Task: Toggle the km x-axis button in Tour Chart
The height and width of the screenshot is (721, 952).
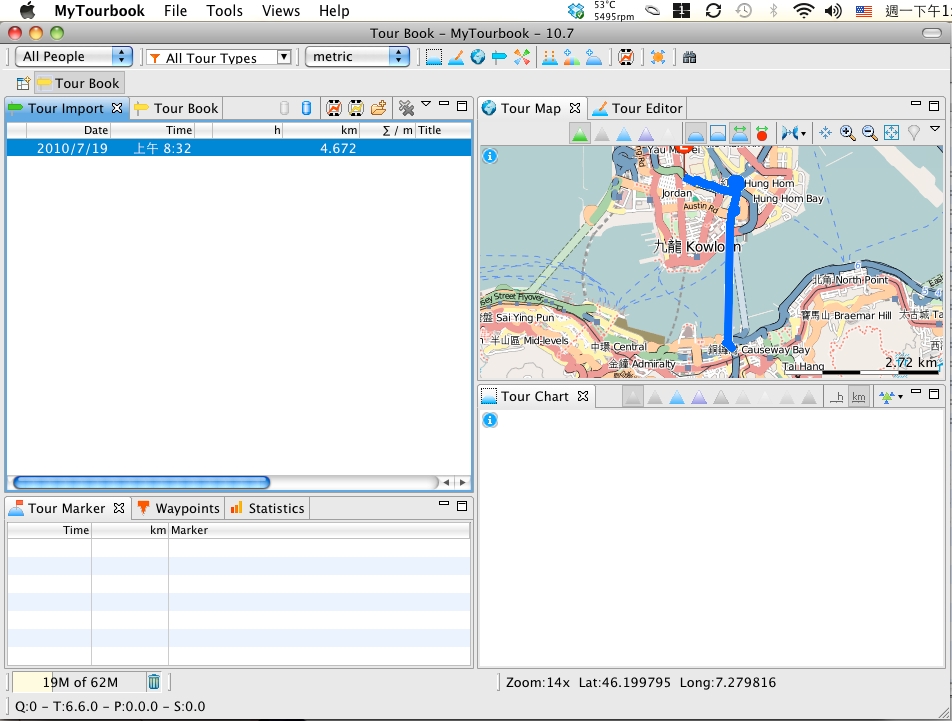Action: coord(858,397)
